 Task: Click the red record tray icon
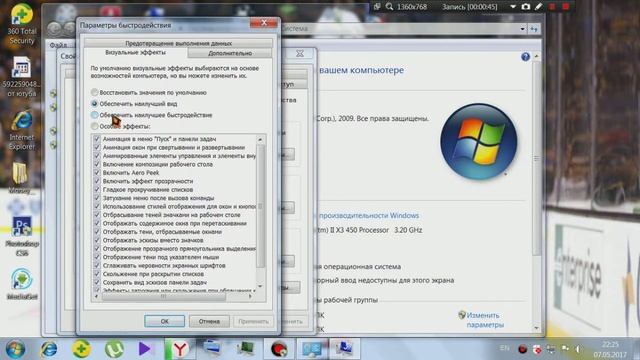[522, 349]
